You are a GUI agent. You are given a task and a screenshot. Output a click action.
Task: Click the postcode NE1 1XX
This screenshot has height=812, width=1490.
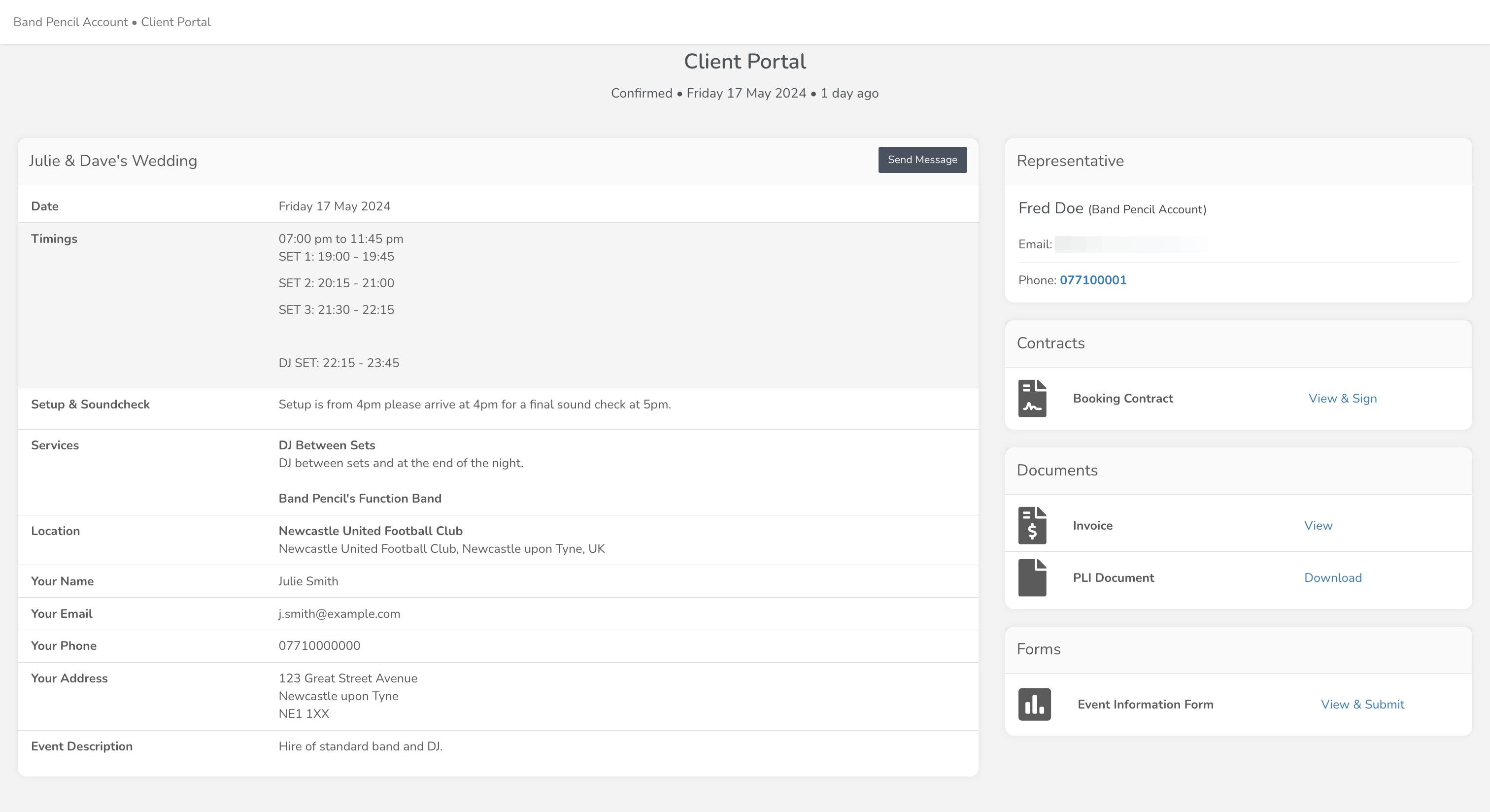point(304,713)
